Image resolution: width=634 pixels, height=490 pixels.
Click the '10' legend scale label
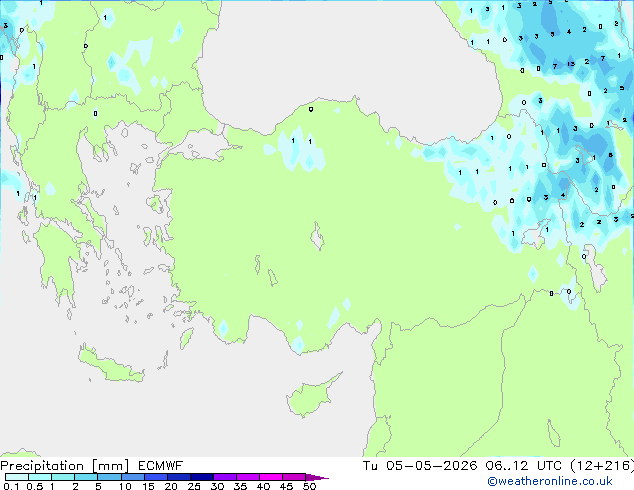125,486
